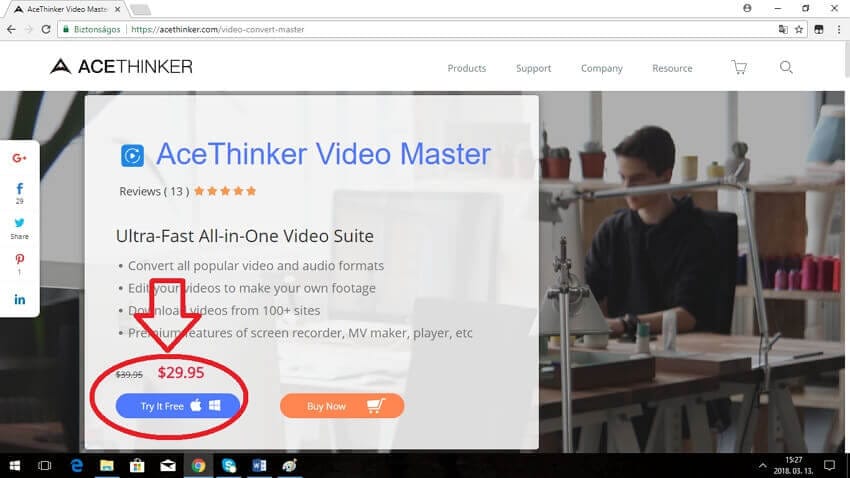The image size is (850, 478).
Task: Open the Reviews ( 13 ) link
Action: [154, 191]
